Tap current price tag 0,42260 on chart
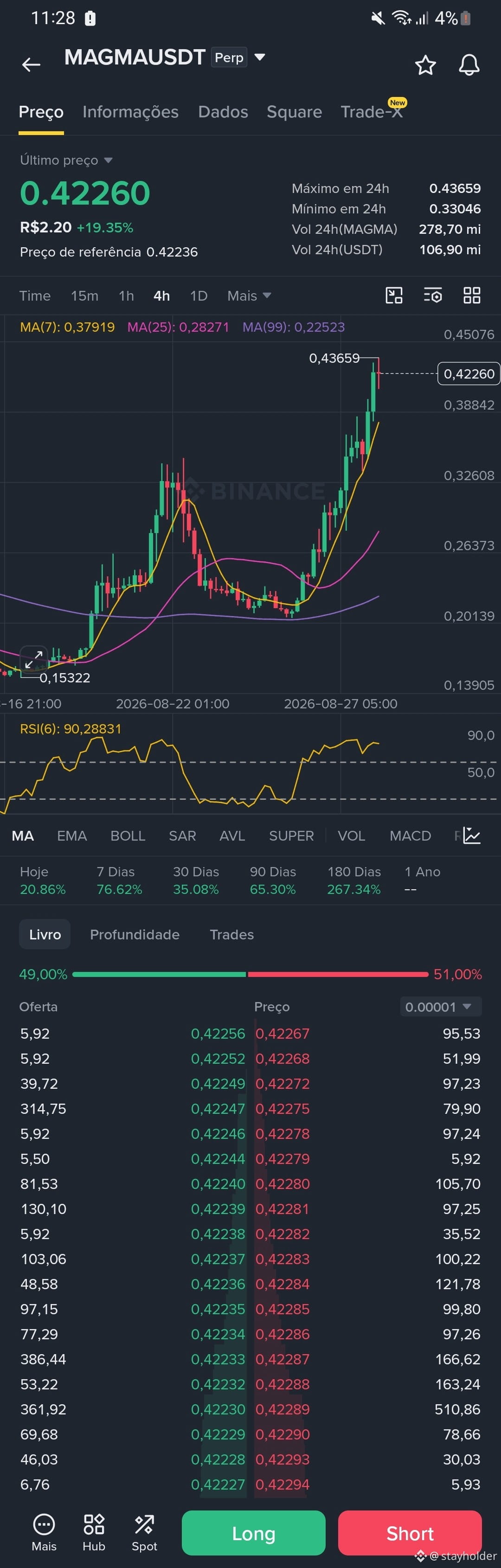Screen dimensions: 501x1568 pyautogui.click(x=469, y=374)
